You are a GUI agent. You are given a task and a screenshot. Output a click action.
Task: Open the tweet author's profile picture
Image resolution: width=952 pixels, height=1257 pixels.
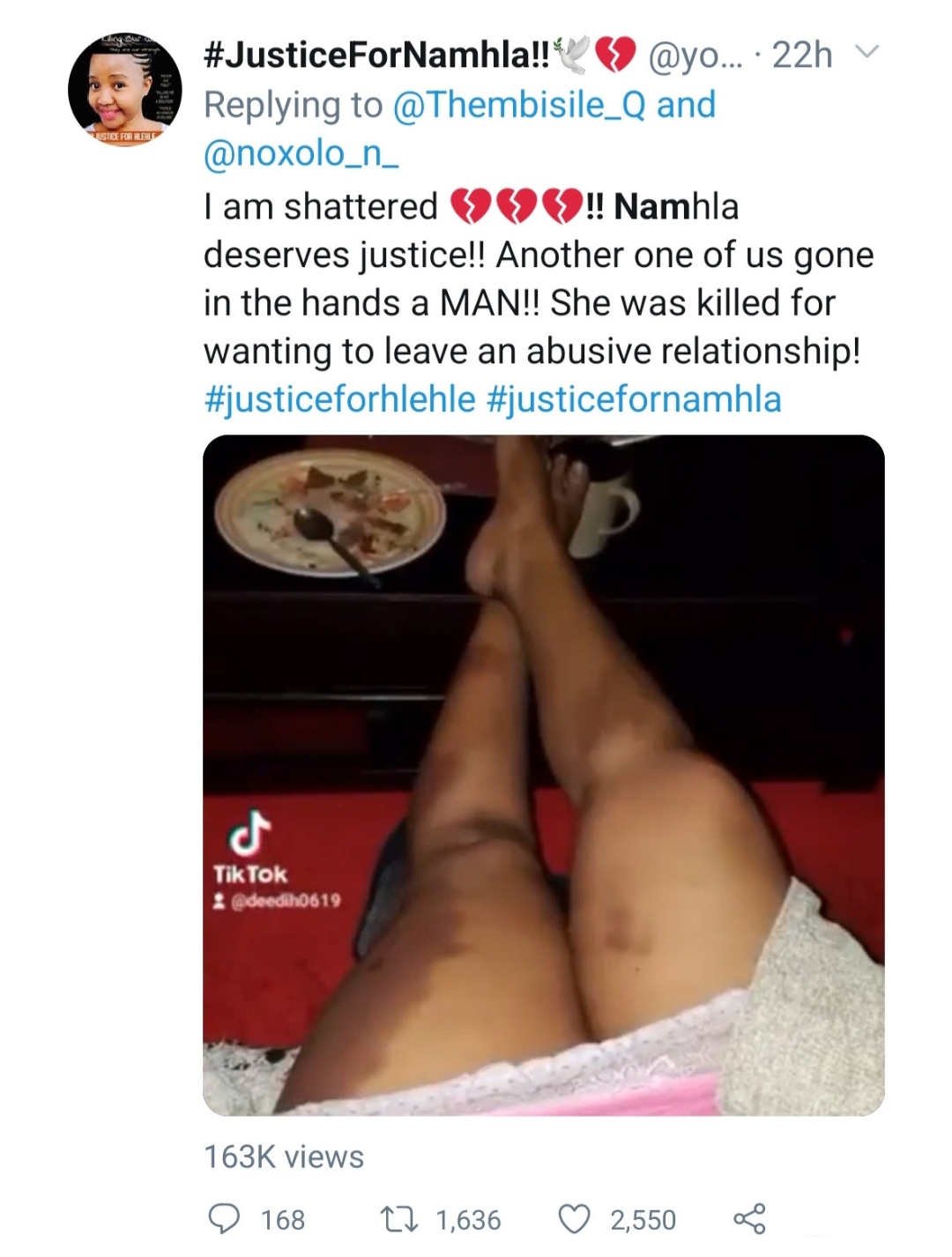[124, 90]
